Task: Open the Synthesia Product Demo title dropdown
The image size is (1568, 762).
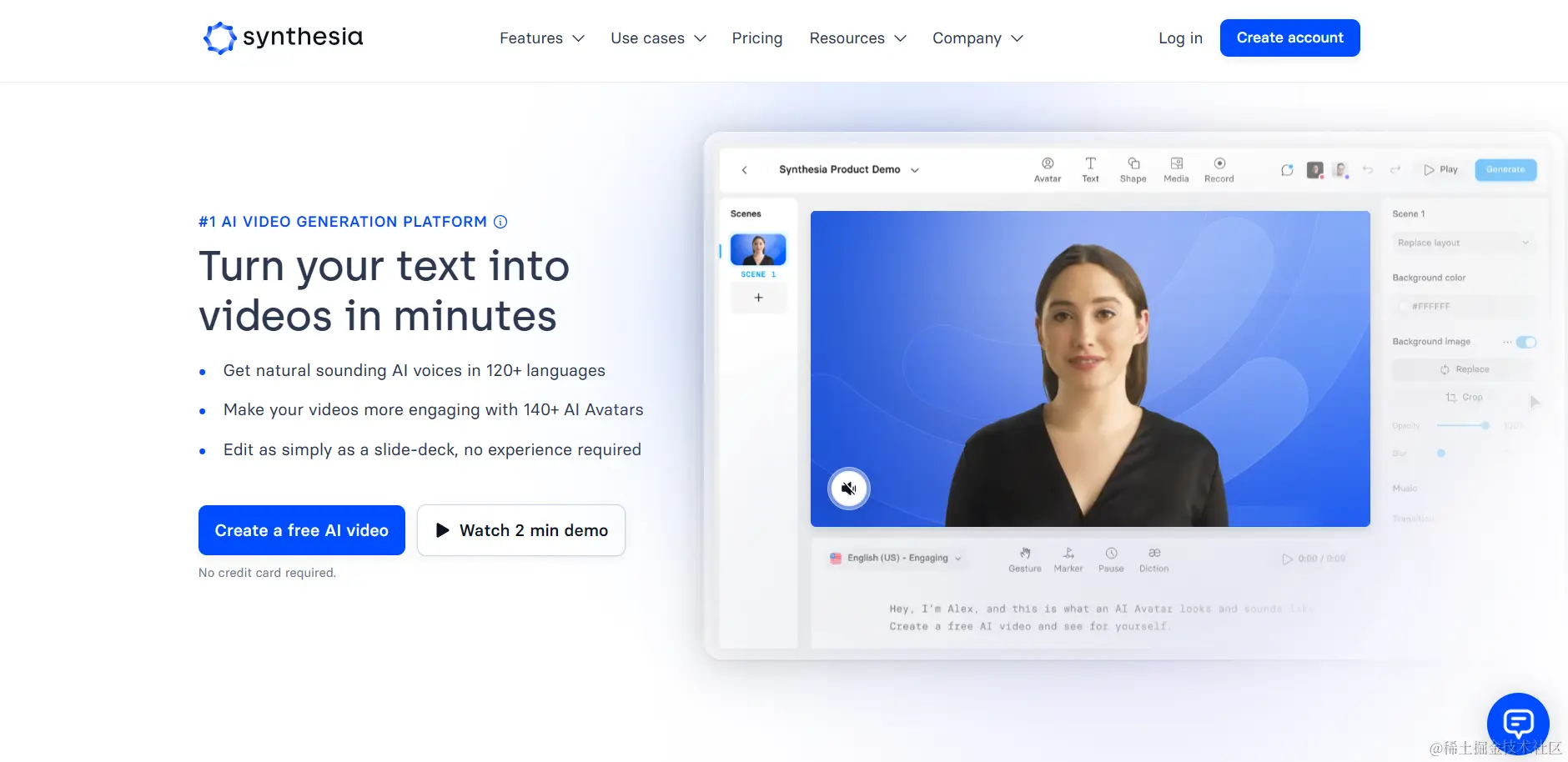Action: point(849,170)
